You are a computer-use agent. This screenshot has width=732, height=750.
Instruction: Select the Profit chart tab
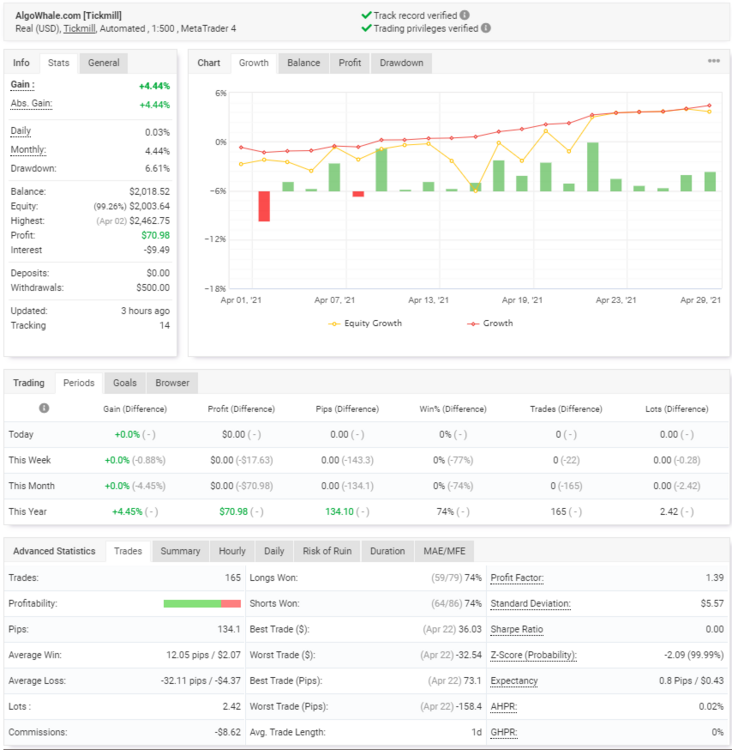point(350,63)
